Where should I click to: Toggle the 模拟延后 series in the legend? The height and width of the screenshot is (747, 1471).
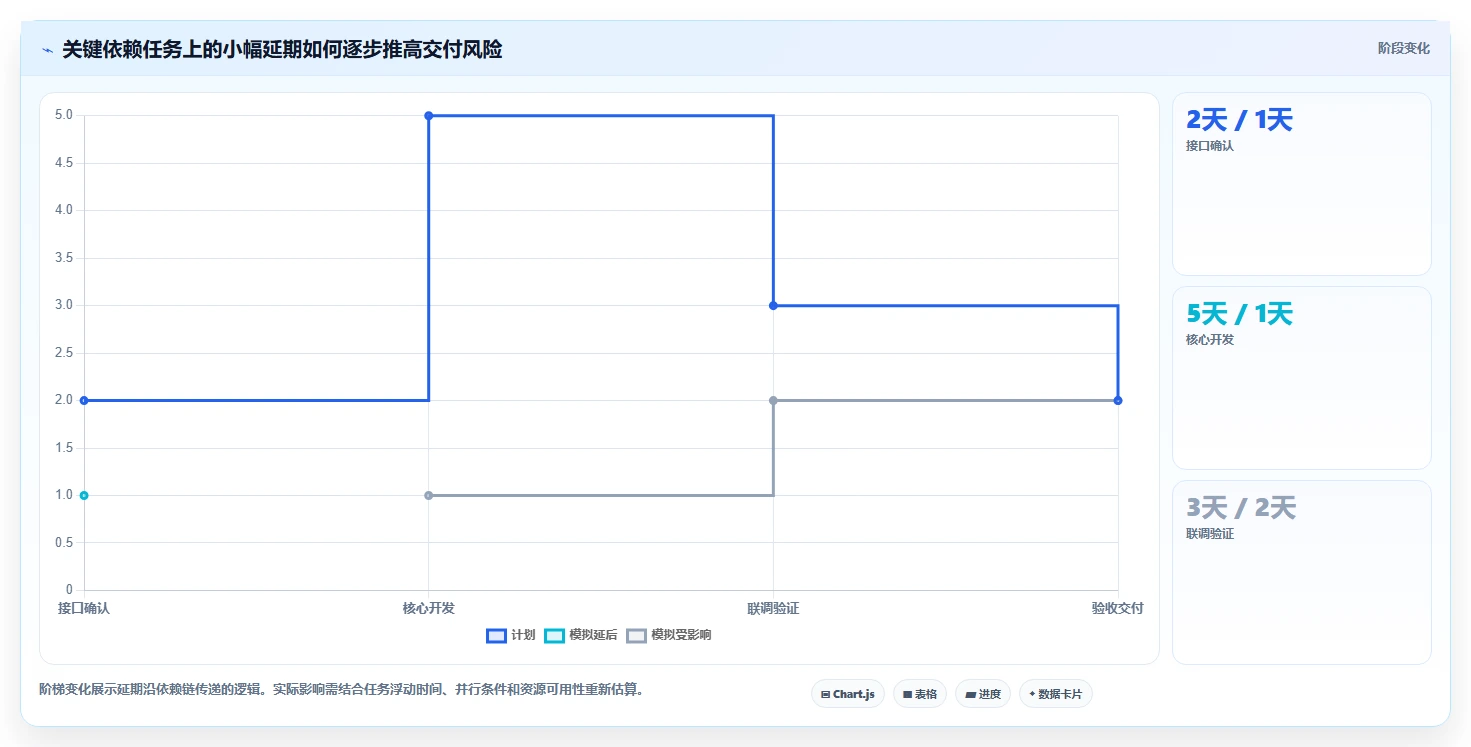(581, 635)
